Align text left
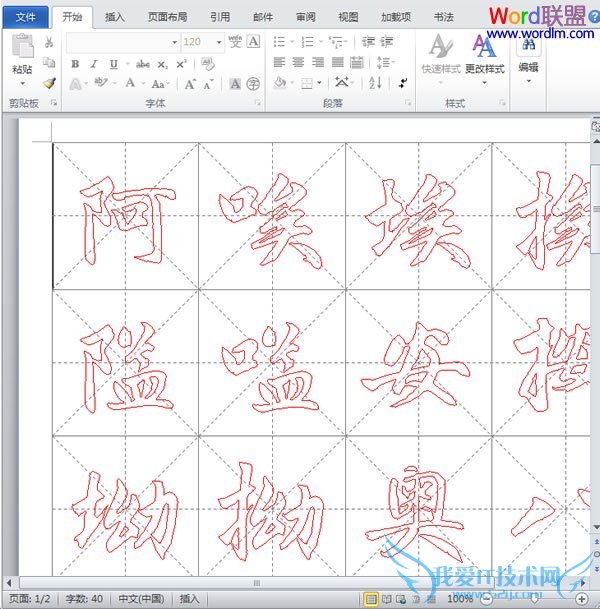This screenshot has width=600, height=609. (279, 62)
